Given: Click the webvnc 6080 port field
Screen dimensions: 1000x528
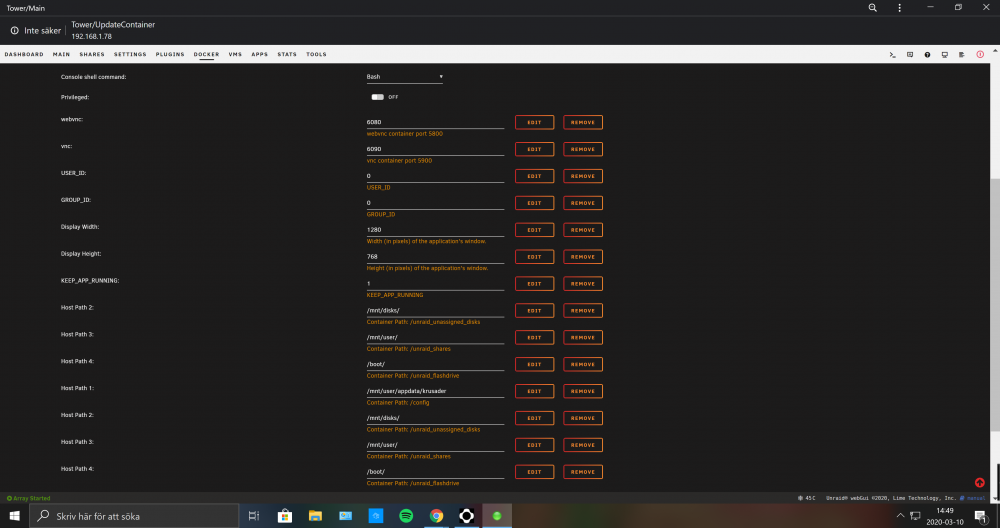Looking at the screenshot, I should tap(435, 122).
